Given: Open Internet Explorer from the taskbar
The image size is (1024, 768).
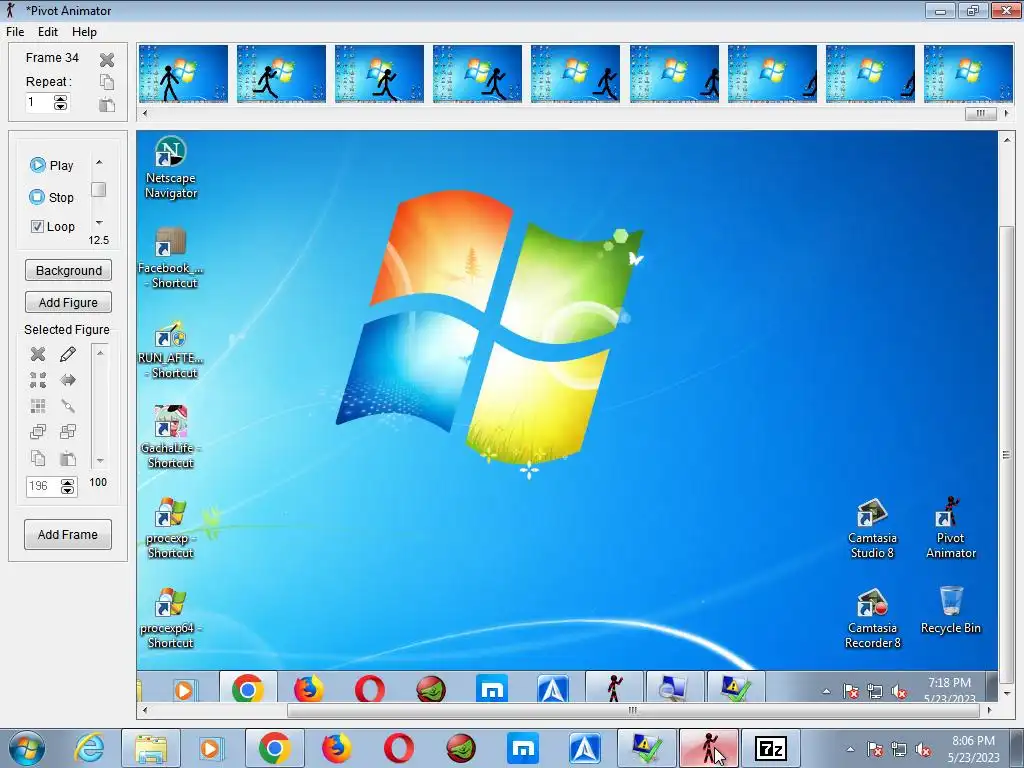Looking at the screenshot, I should 89,748.
